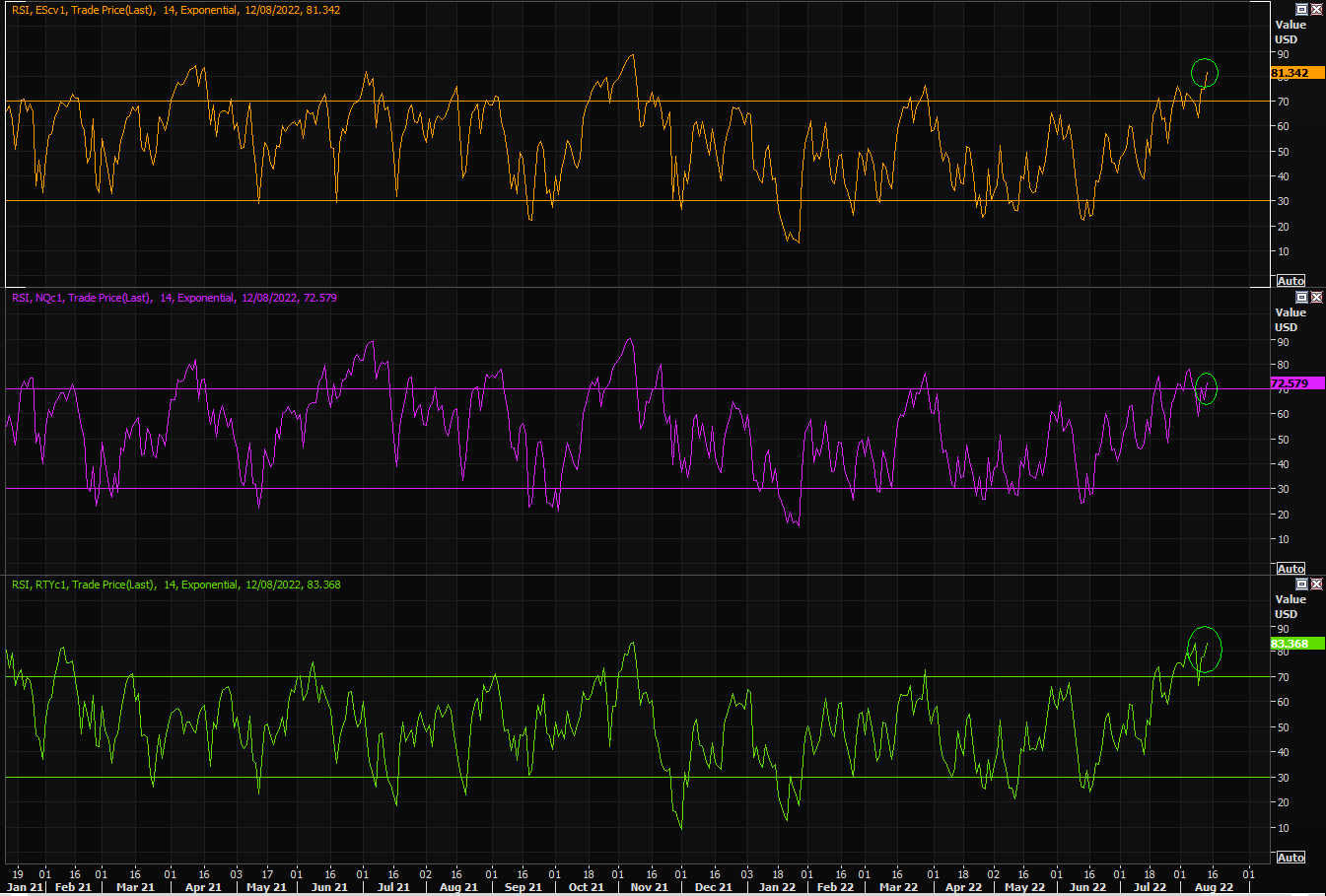
Task: Close the ESc1 RSI chart panel
Action: click(x=1316, y=9)
